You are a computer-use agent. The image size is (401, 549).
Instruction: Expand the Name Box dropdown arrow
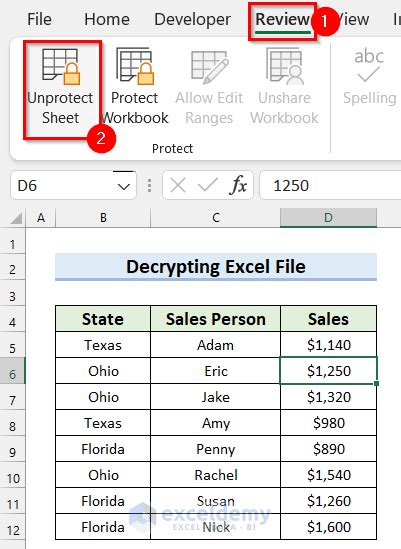point(124,186)
